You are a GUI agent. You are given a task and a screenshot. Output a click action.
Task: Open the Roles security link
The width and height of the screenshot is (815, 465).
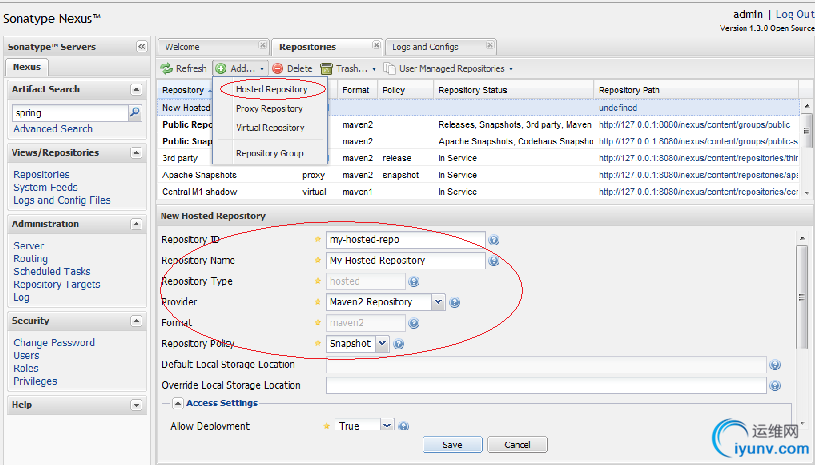pyautogui.click(x=26, y=368)
